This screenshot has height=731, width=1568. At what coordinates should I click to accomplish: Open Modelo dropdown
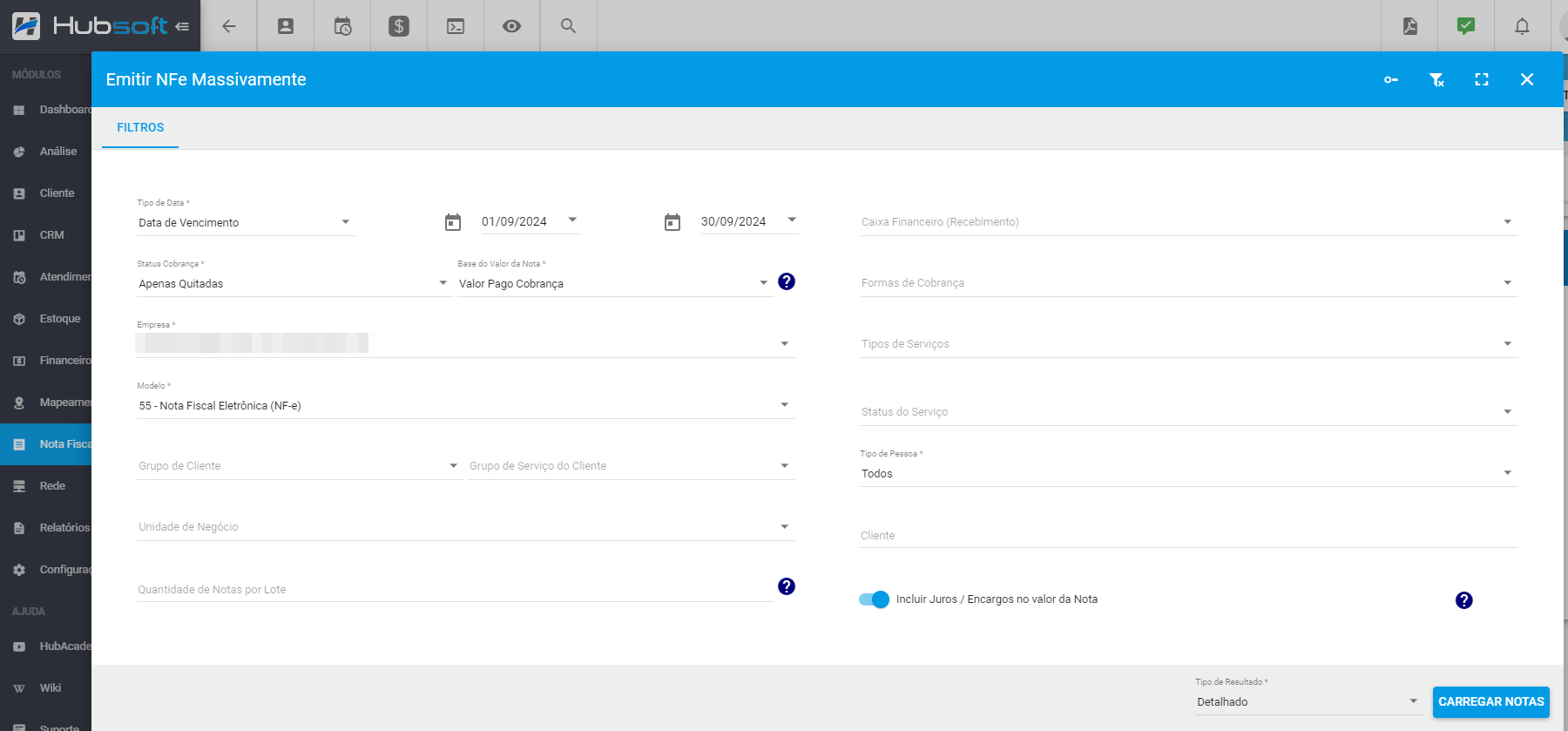[x=465, y=405]
